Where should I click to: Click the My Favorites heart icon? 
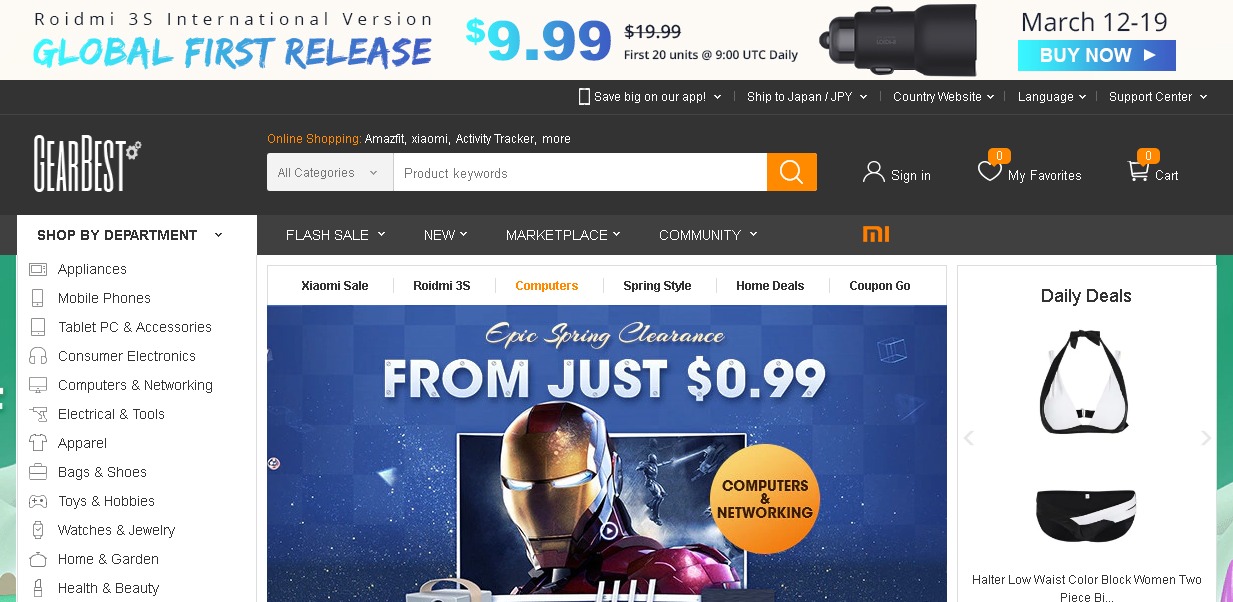(989, 172)
